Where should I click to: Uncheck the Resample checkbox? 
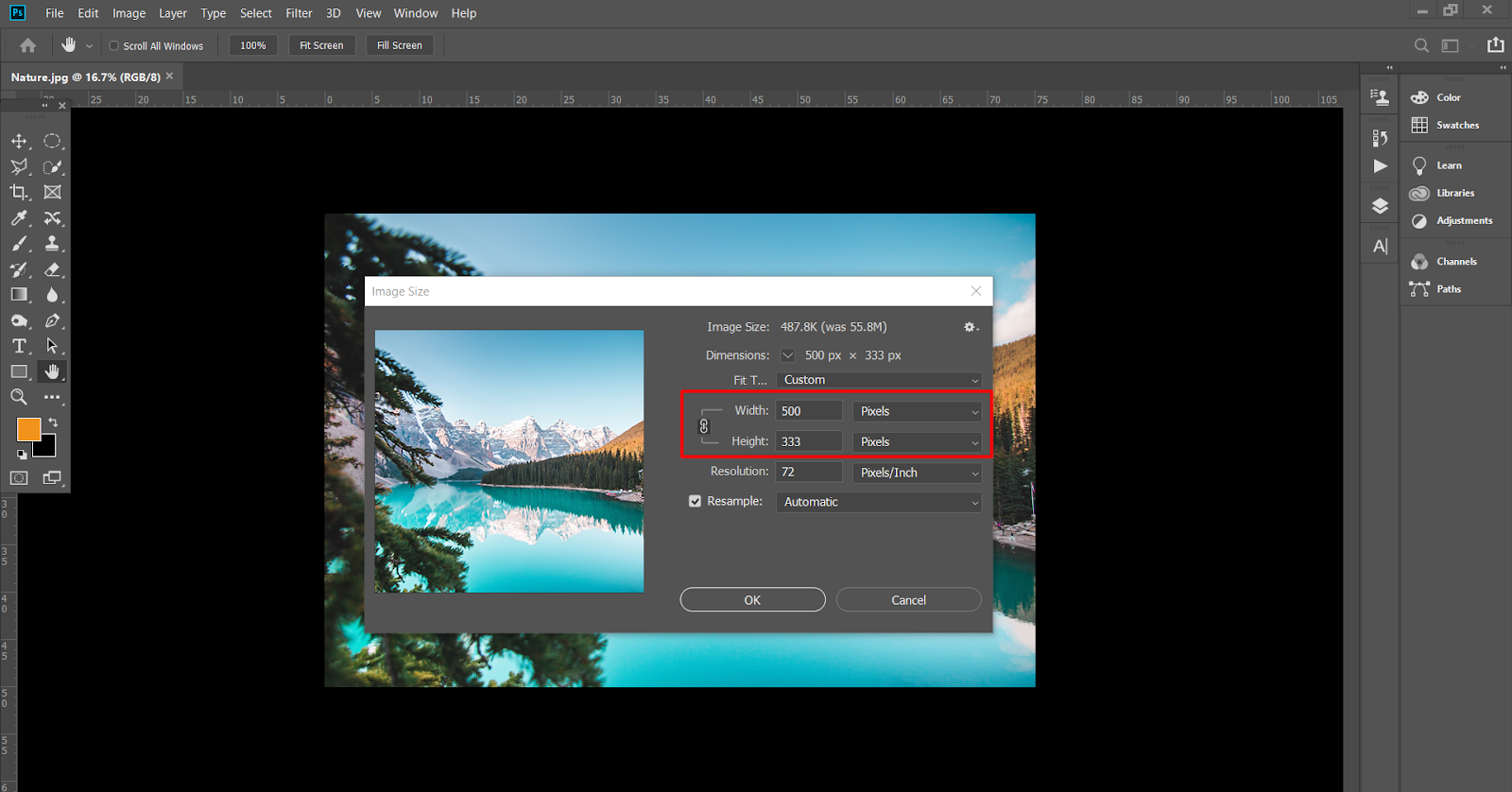coord(695,502)
